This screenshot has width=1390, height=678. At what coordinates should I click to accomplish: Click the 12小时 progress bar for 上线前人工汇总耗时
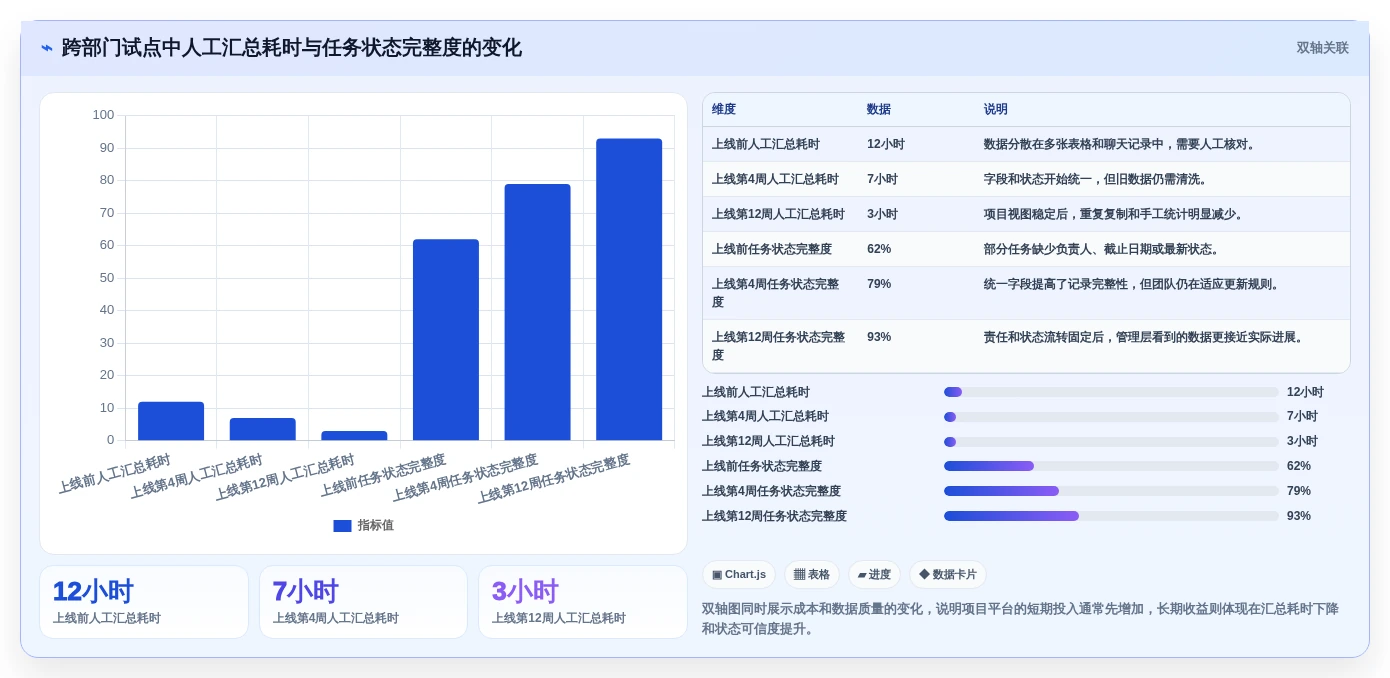click(1111, 392)
